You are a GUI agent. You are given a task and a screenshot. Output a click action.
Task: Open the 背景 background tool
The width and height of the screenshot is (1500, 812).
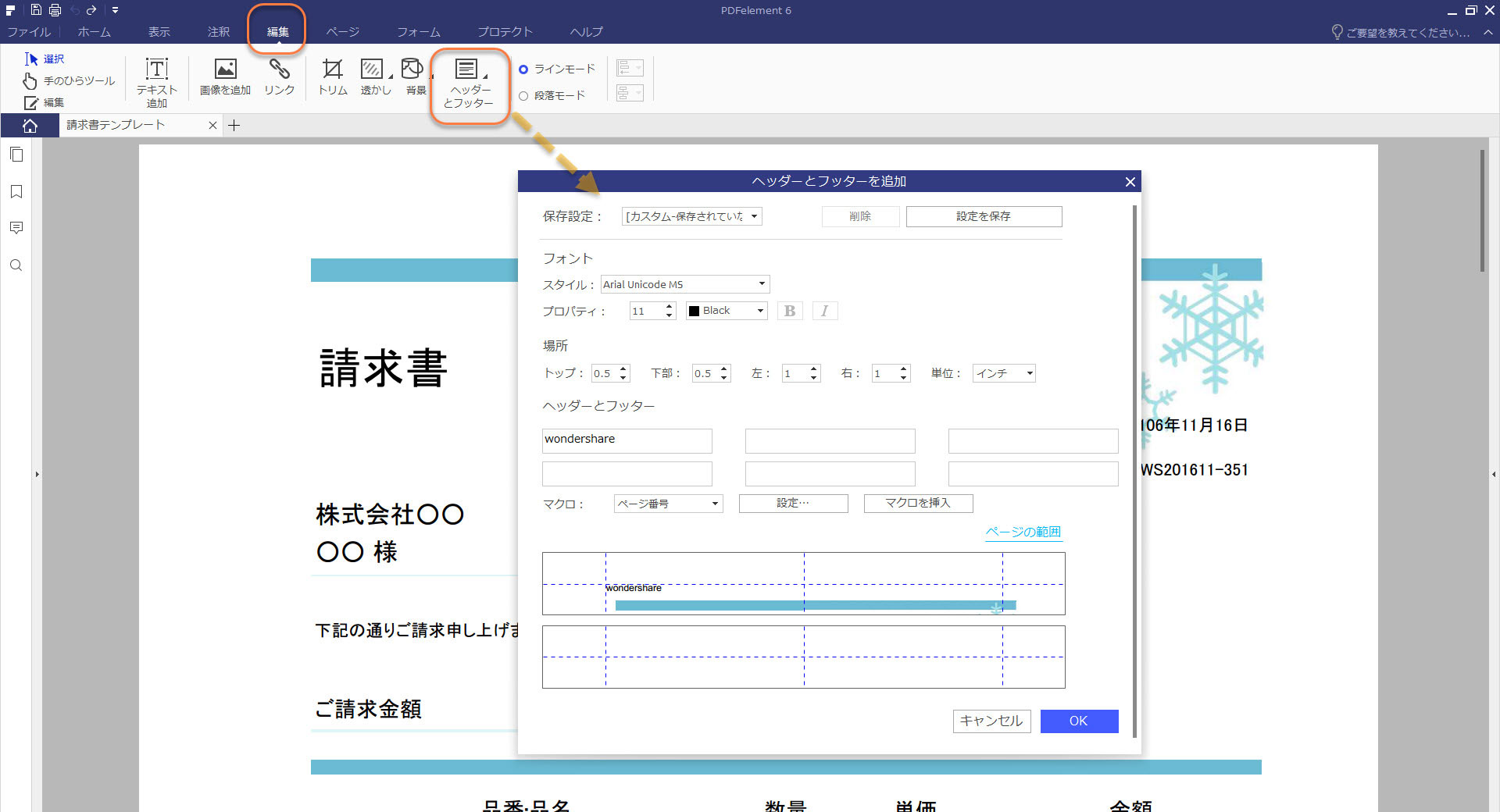pyautogui.click(x=416, y=77)
